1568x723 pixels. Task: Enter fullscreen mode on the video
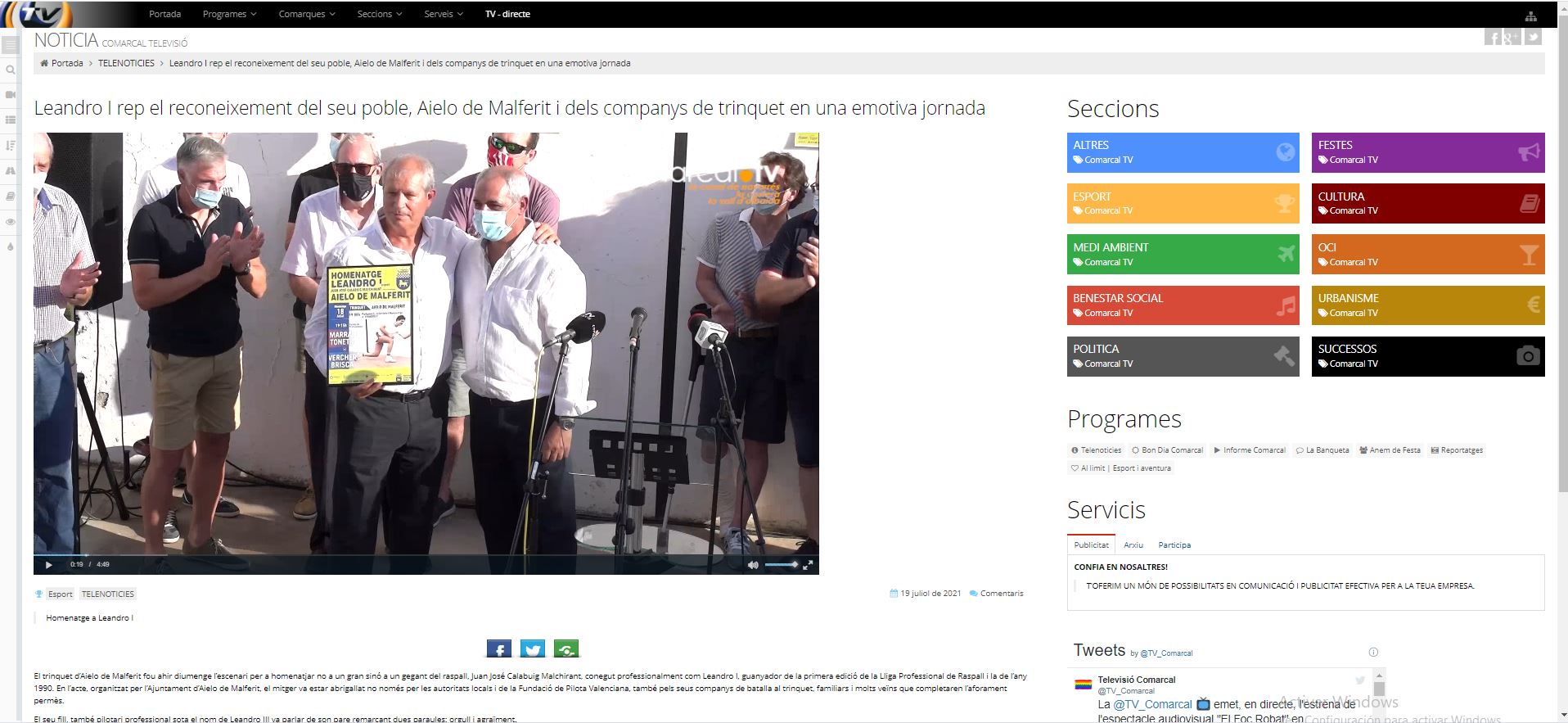coord(808,564)
